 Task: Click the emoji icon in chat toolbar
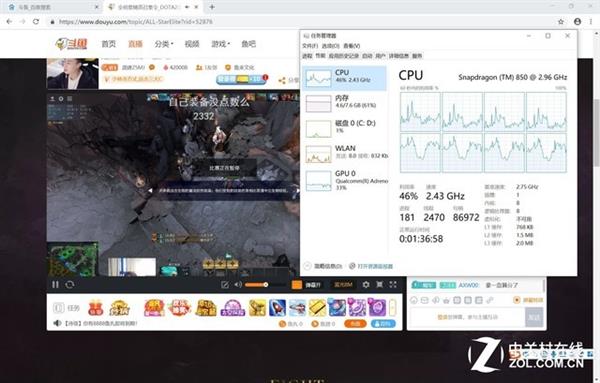414,300
